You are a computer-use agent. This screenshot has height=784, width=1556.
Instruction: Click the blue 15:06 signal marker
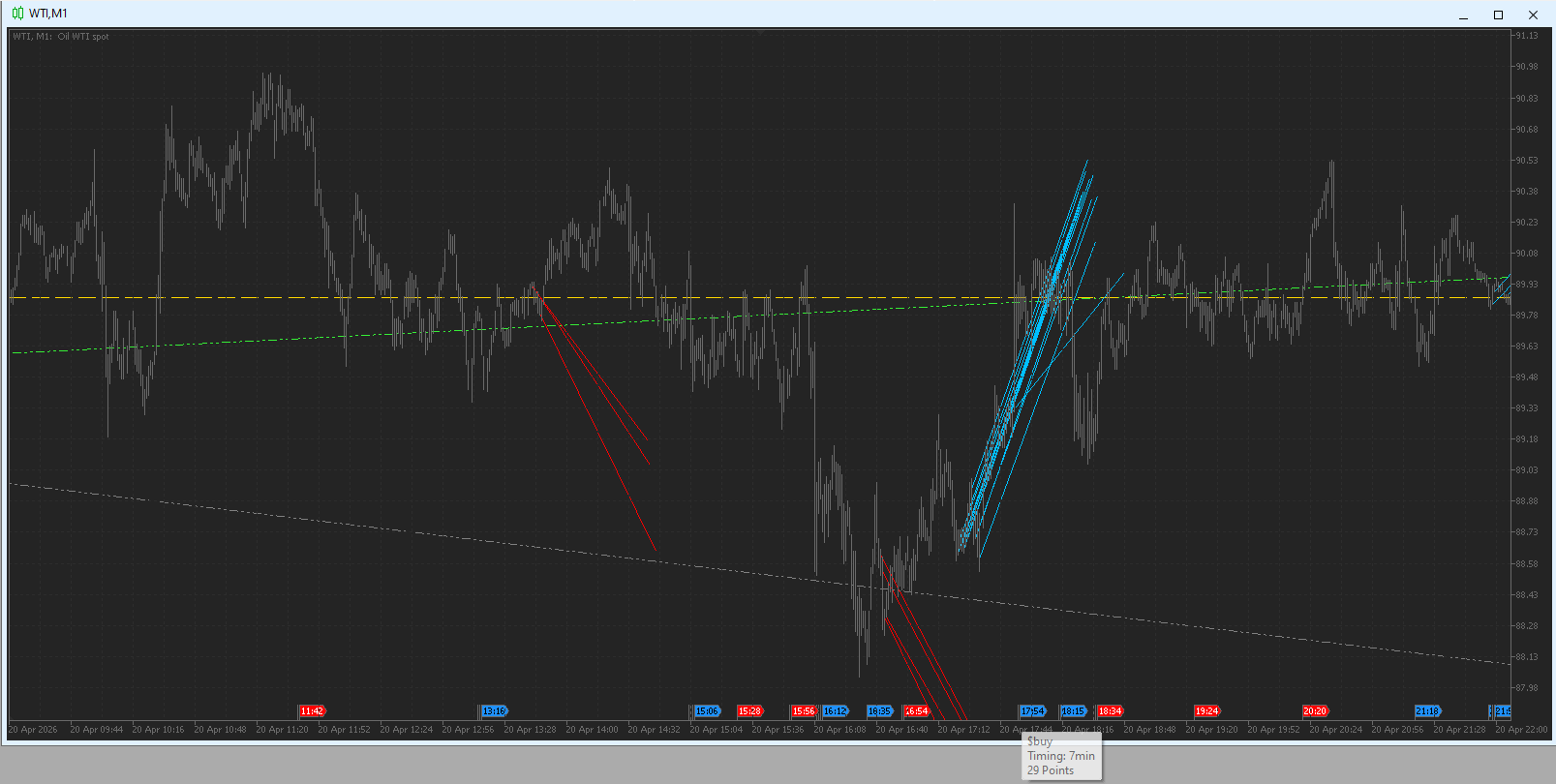tap(707, 711)
